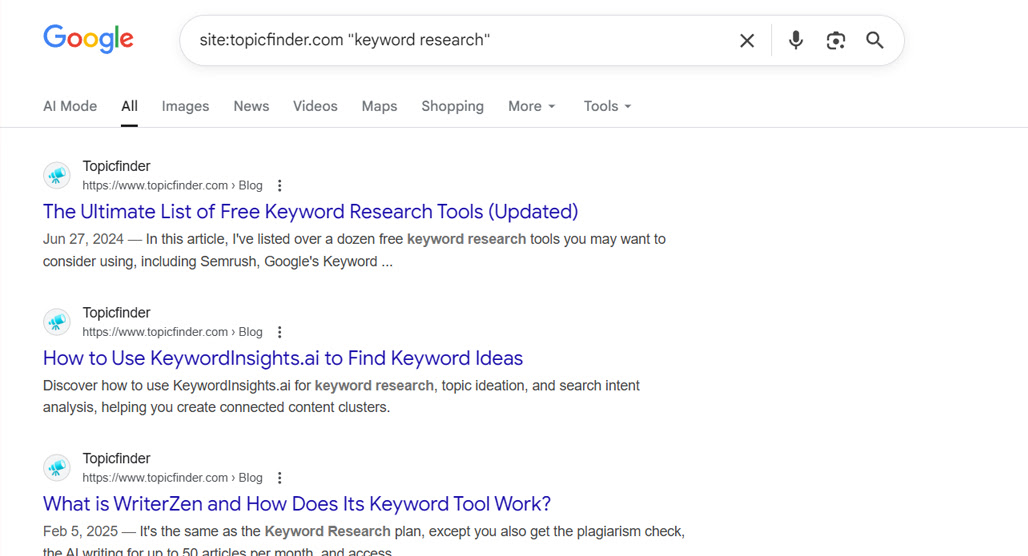Open the Videos tab
The width and height of the screenshot is (1028, 556).
(x=315, y=106)
